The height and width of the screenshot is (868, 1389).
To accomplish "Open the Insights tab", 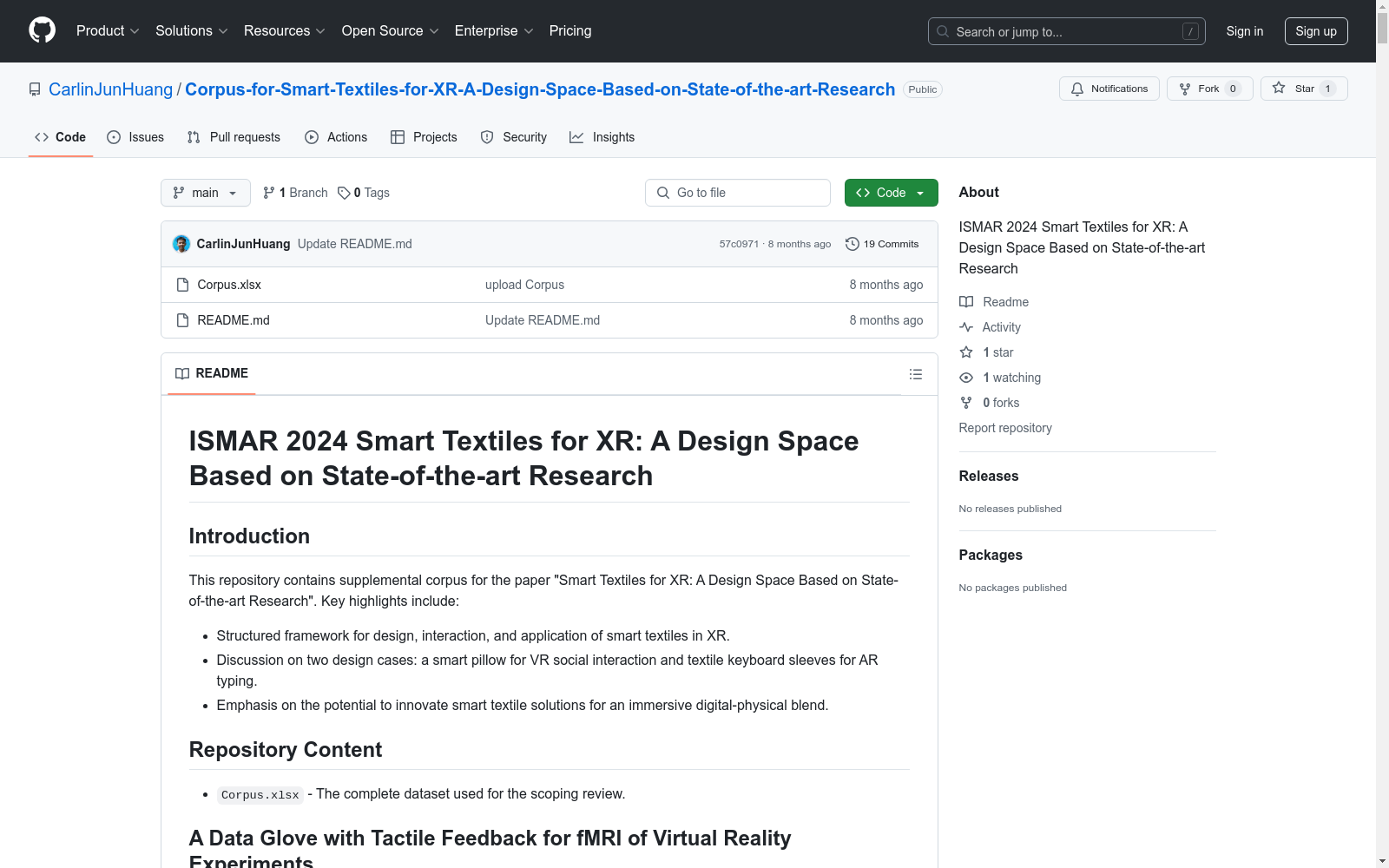I will [x=602, y=137].
